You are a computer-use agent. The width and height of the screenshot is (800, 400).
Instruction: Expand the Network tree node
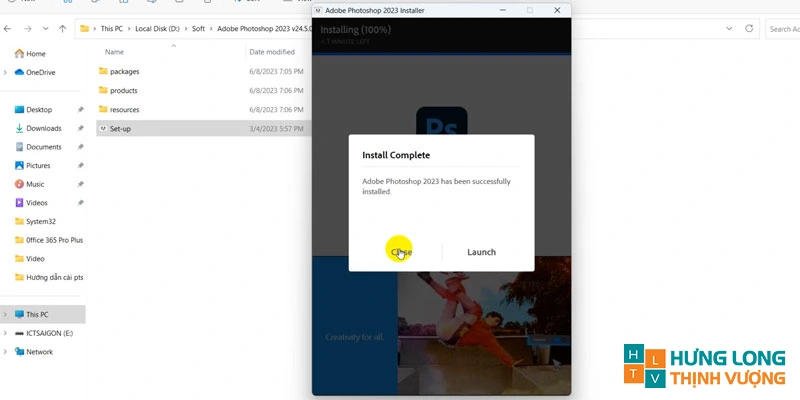pyautogui.click(x=6, y=352)
